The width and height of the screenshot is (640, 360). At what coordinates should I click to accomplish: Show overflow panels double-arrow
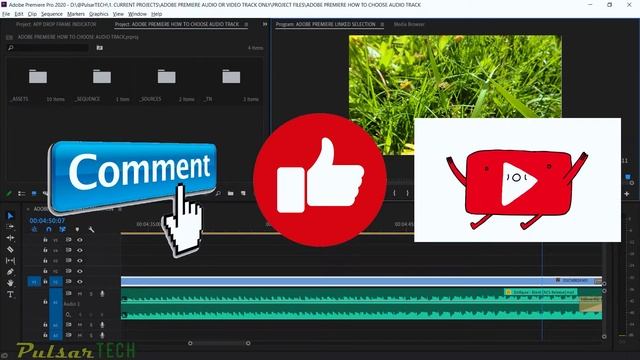[x=265, y=24]
